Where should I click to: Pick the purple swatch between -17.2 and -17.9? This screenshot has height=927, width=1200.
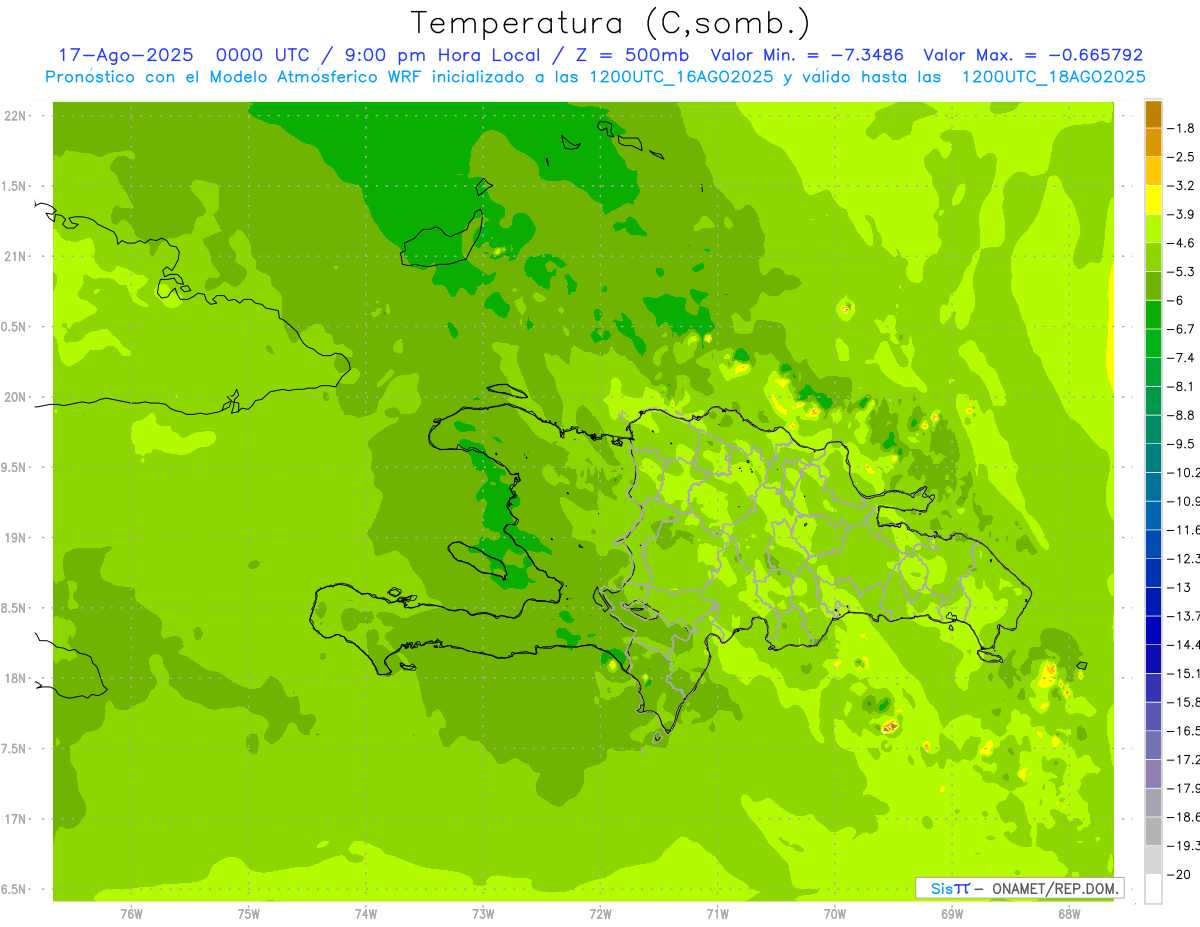click(x=1153, y=774)
